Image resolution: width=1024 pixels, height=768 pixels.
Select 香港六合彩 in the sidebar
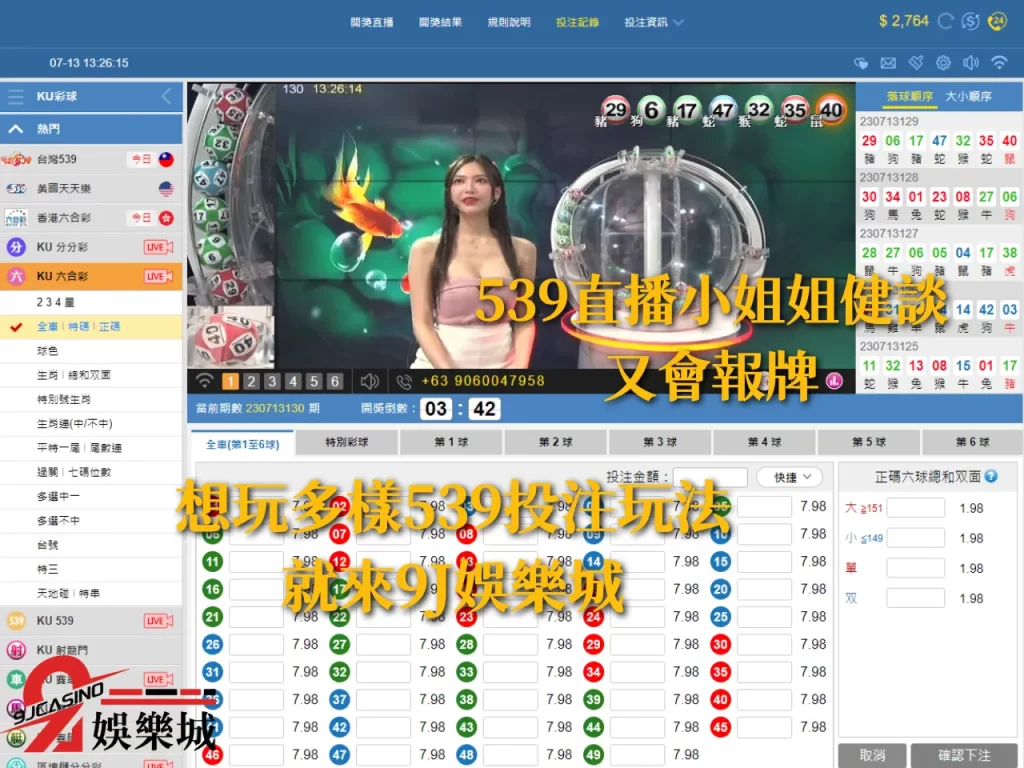[x=91, y=217]
